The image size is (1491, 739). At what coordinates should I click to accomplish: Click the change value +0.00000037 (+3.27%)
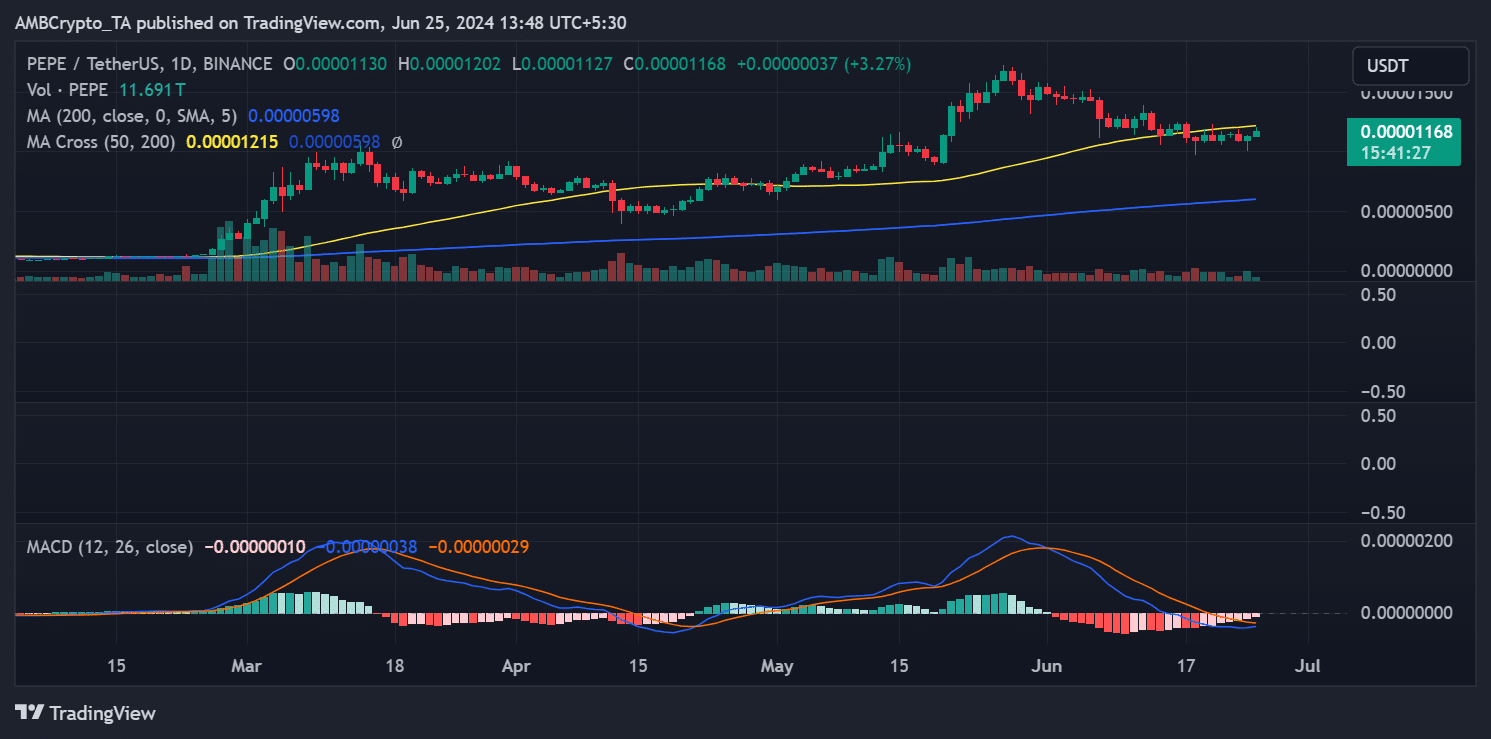(x=824, y=64)
